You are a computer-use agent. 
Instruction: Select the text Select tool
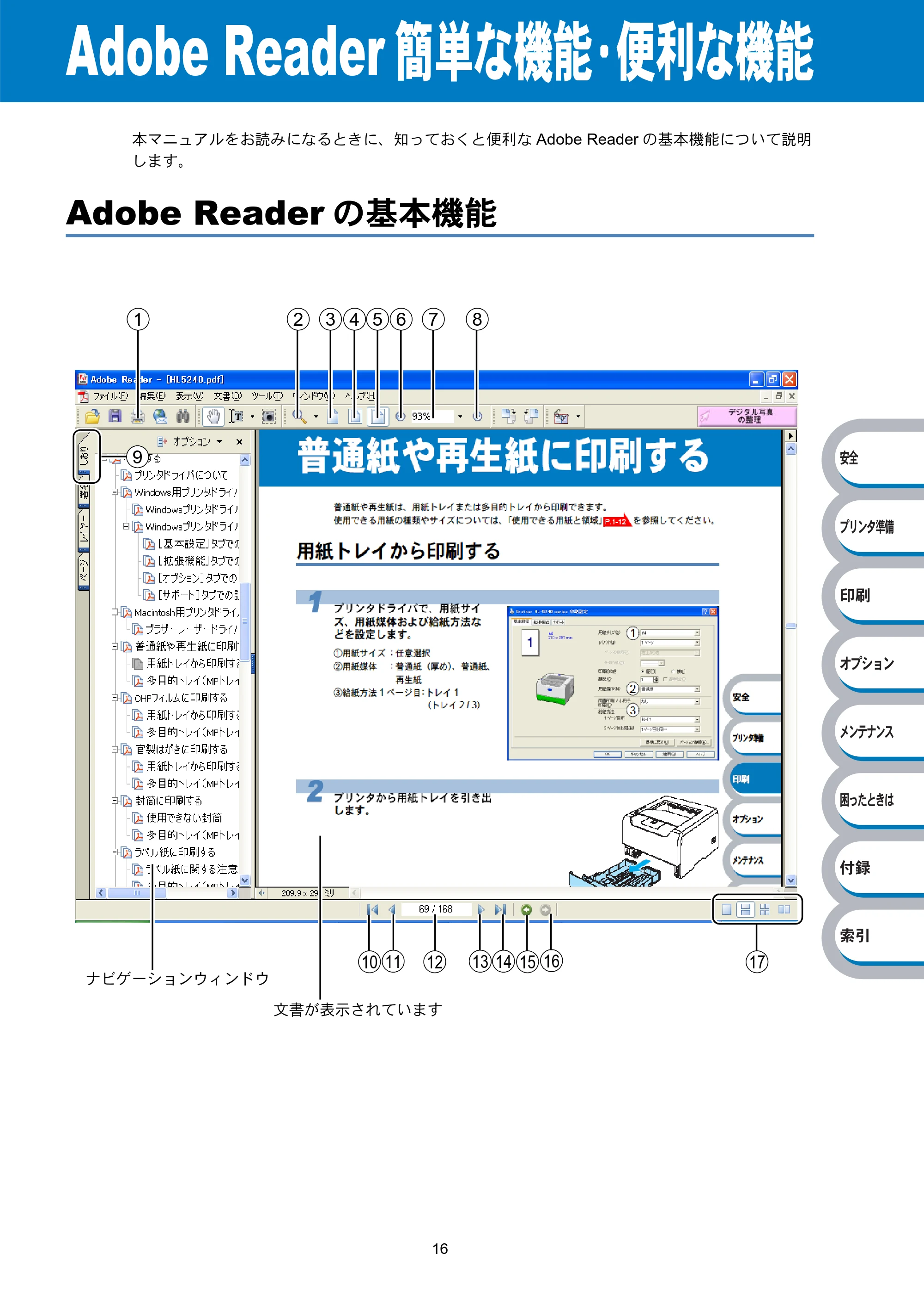pyautogui.click(x=237, y=416)
